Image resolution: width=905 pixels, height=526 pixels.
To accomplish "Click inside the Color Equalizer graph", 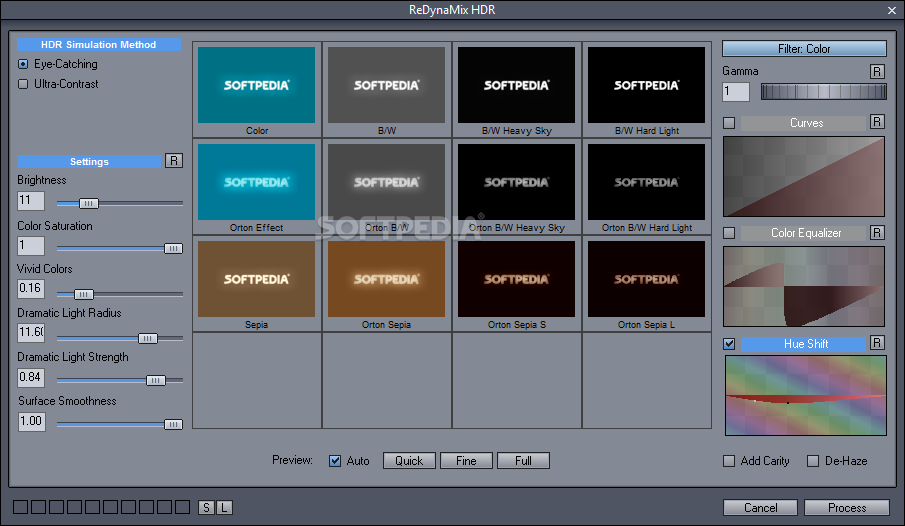I will point(804,286).
